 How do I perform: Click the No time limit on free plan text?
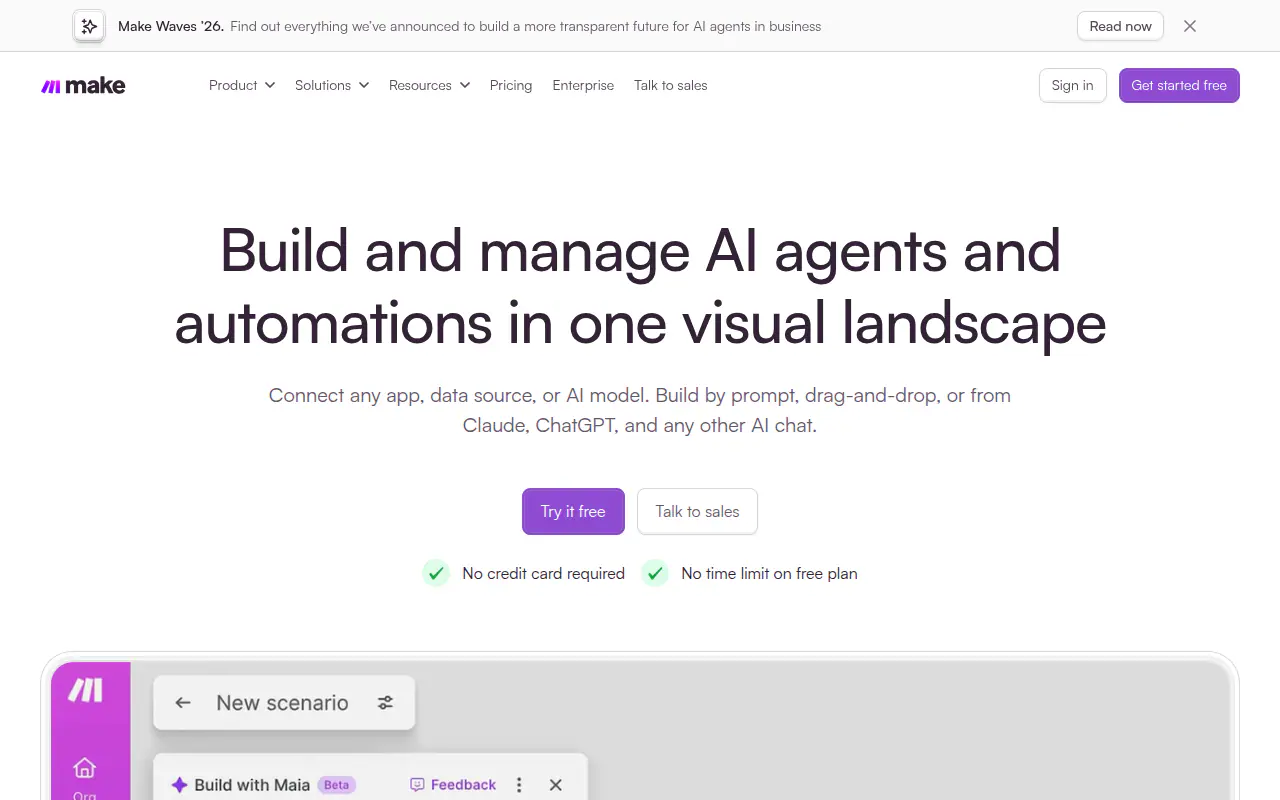click(769, 573)
